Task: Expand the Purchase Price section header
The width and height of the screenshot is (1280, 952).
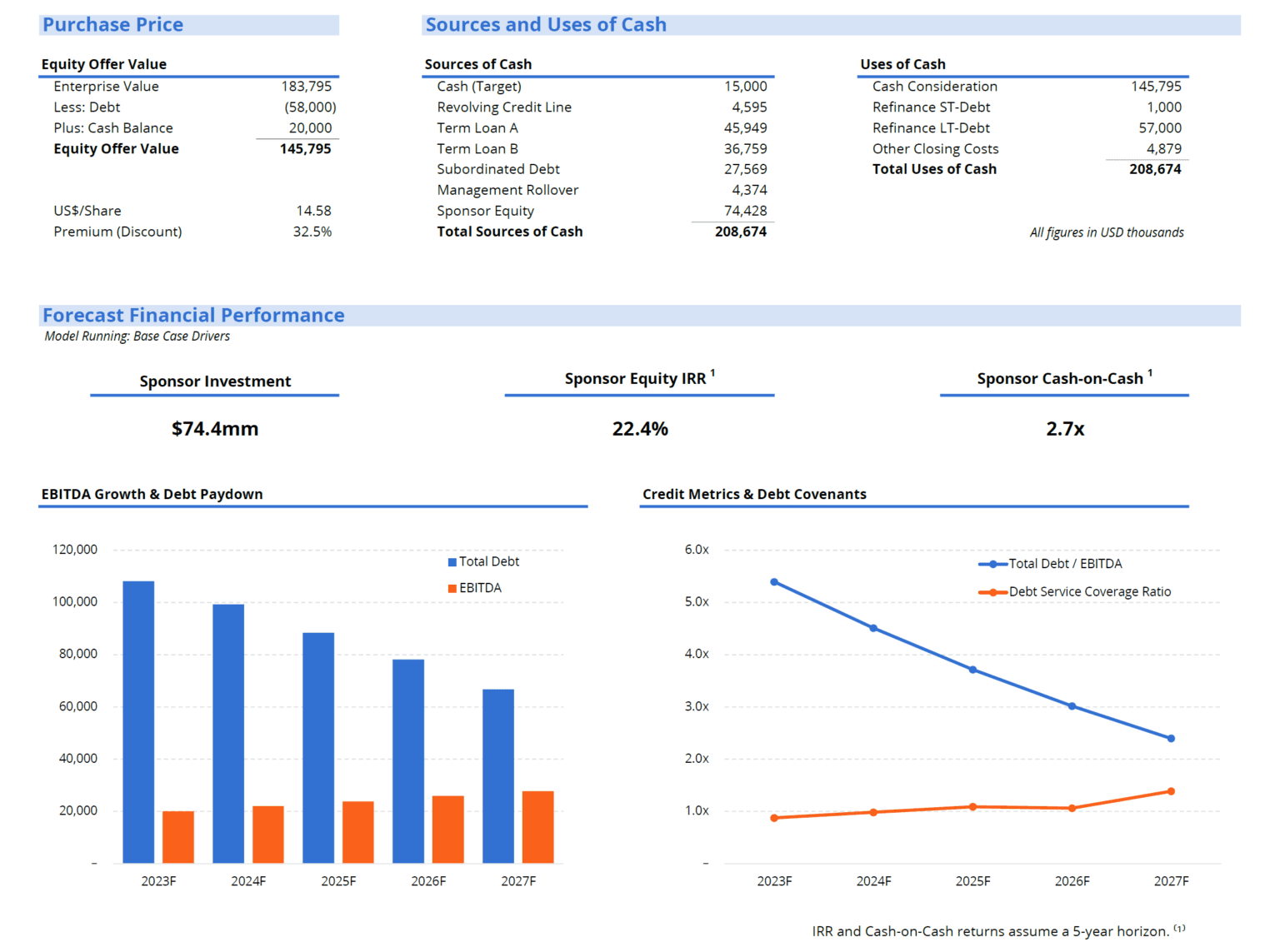Action: 112,24
